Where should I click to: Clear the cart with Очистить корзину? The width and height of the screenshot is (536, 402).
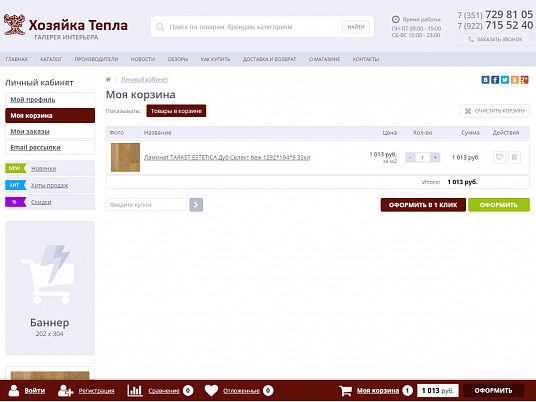click(495, 111)
